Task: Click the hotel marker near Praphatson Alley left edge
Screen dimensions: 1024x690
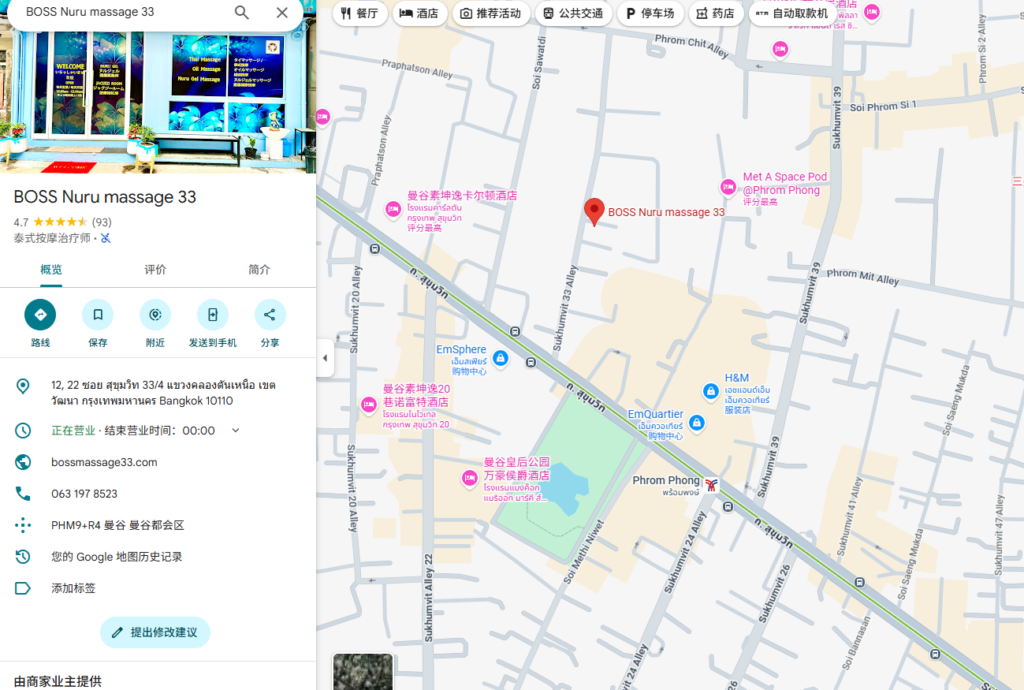Action: 323,117
